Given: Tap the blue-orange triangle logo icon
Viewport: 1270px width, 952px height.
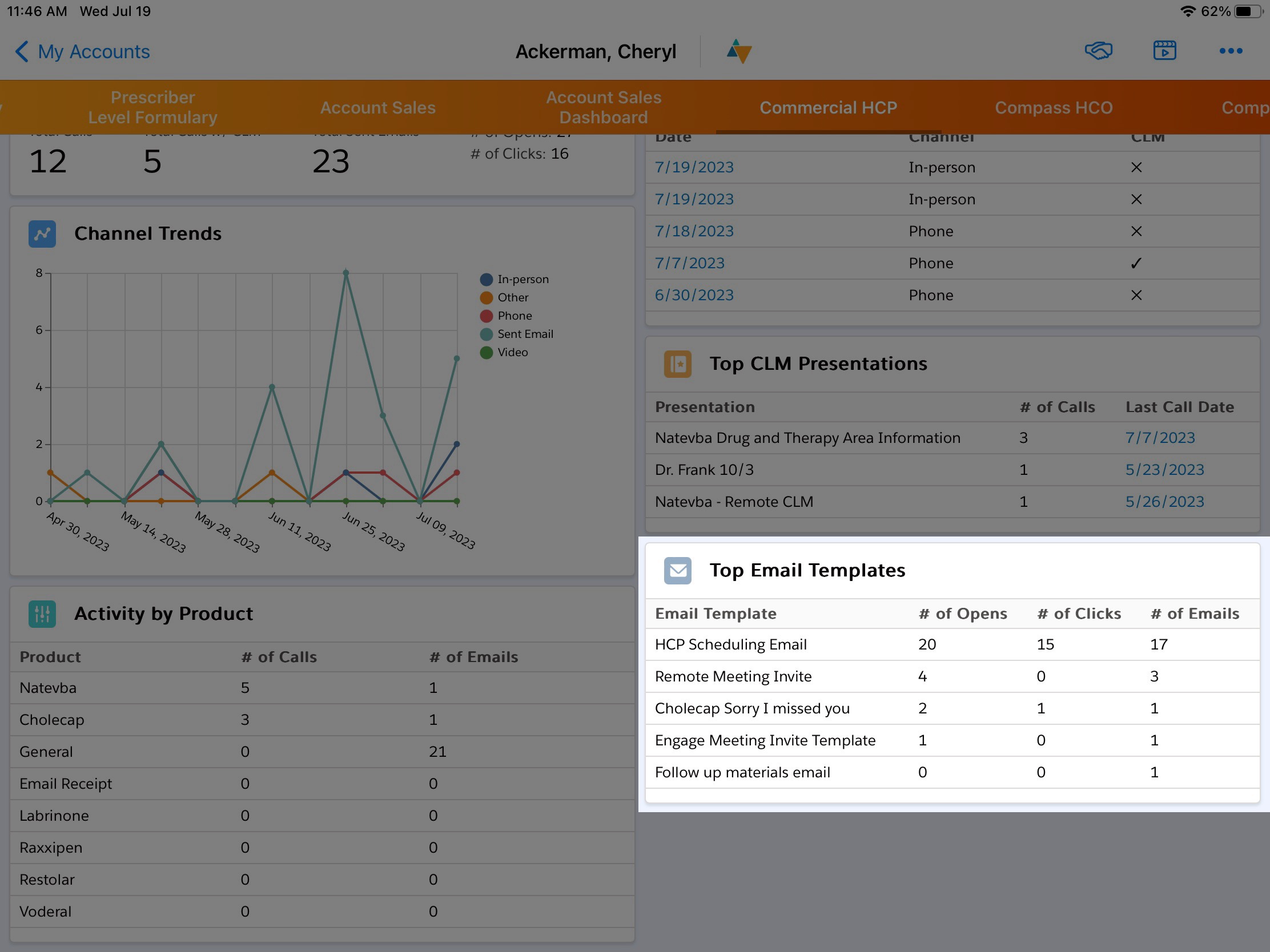Looking at the screenshot, I should coord(739,51).
